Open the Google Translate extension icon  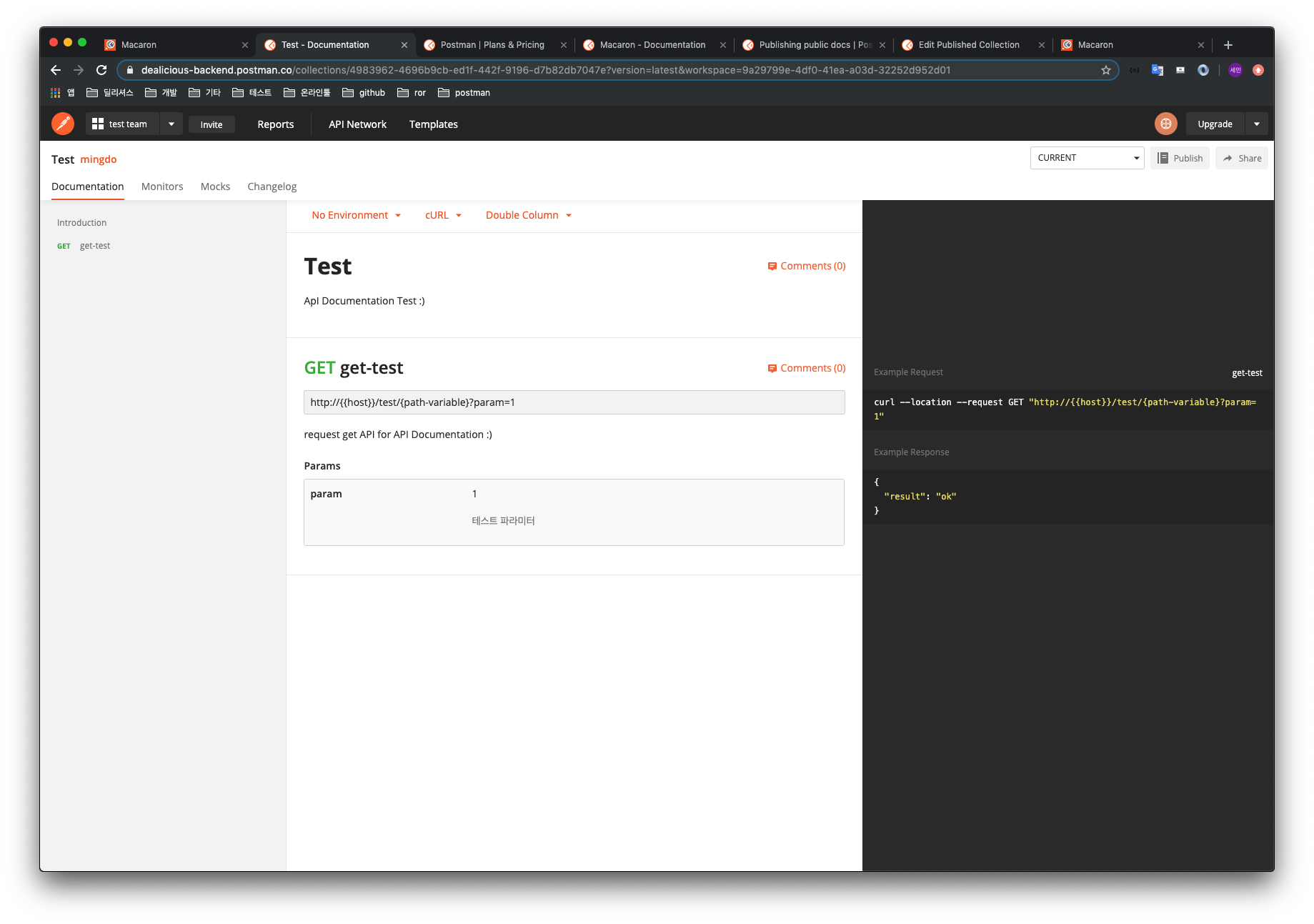pyautogui.click(x=1157, y=70)
